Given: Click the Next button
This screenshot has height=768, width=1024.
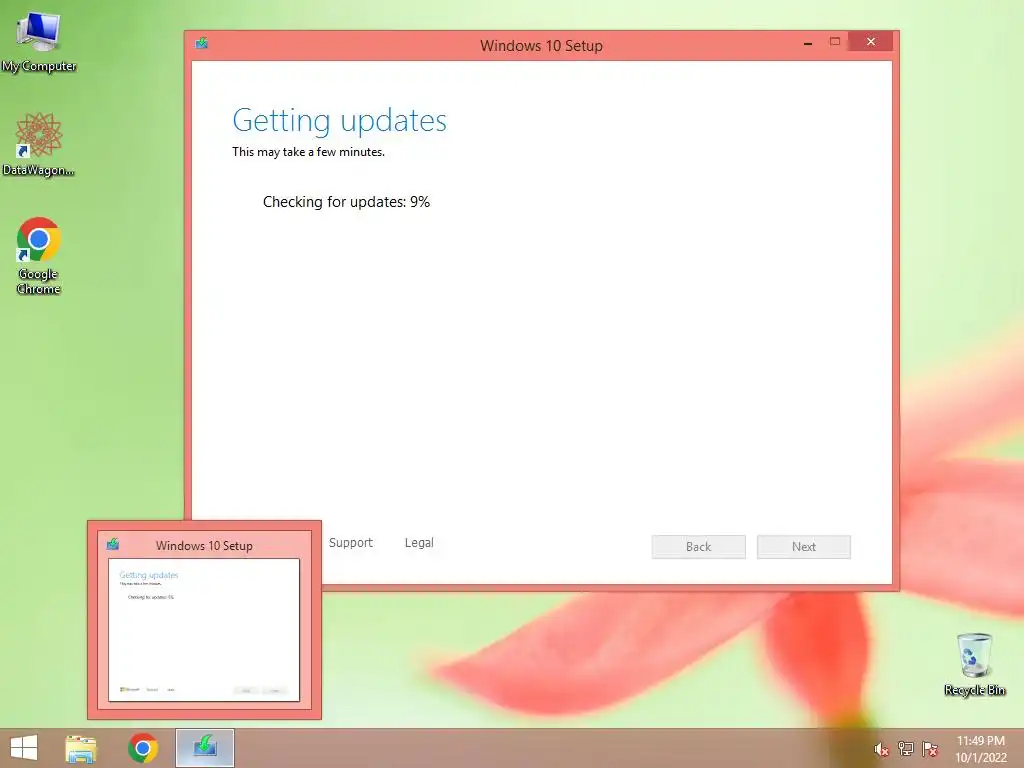Looking at the screenshot, I should [804, 547].
